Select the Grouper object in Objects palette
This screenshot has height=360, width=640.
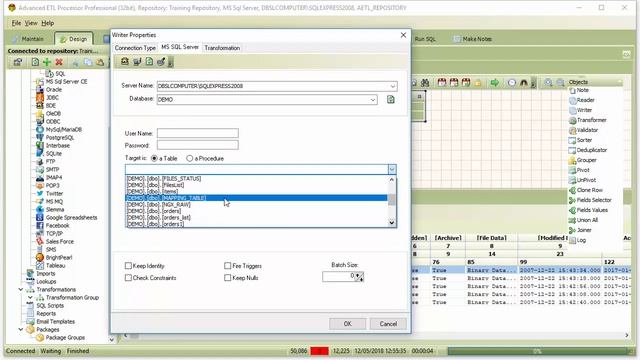pos(583,160)
